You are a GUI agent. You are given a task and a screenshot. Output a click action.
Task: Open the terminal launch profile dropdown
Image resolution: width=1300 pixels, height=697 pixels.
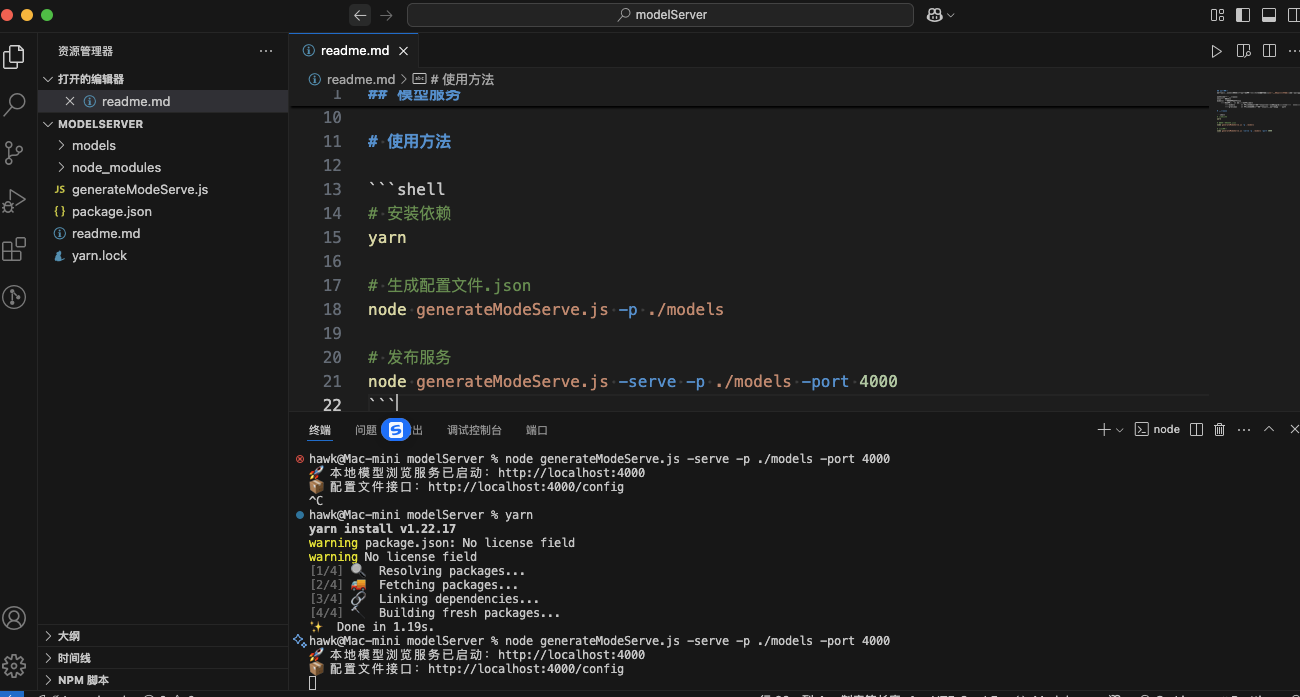pyautogui.click(x=1120, y=429)
